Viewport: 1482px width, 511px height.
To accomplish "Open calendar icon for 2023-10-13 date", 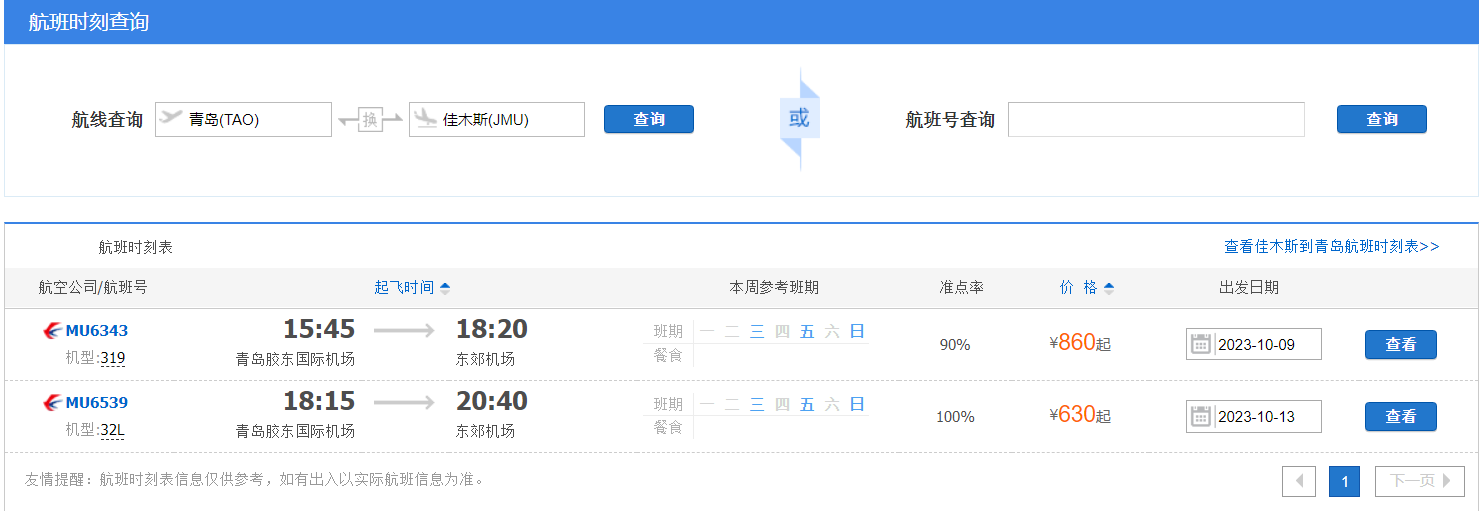I will pyautogui.click(x=1201, y=416).
